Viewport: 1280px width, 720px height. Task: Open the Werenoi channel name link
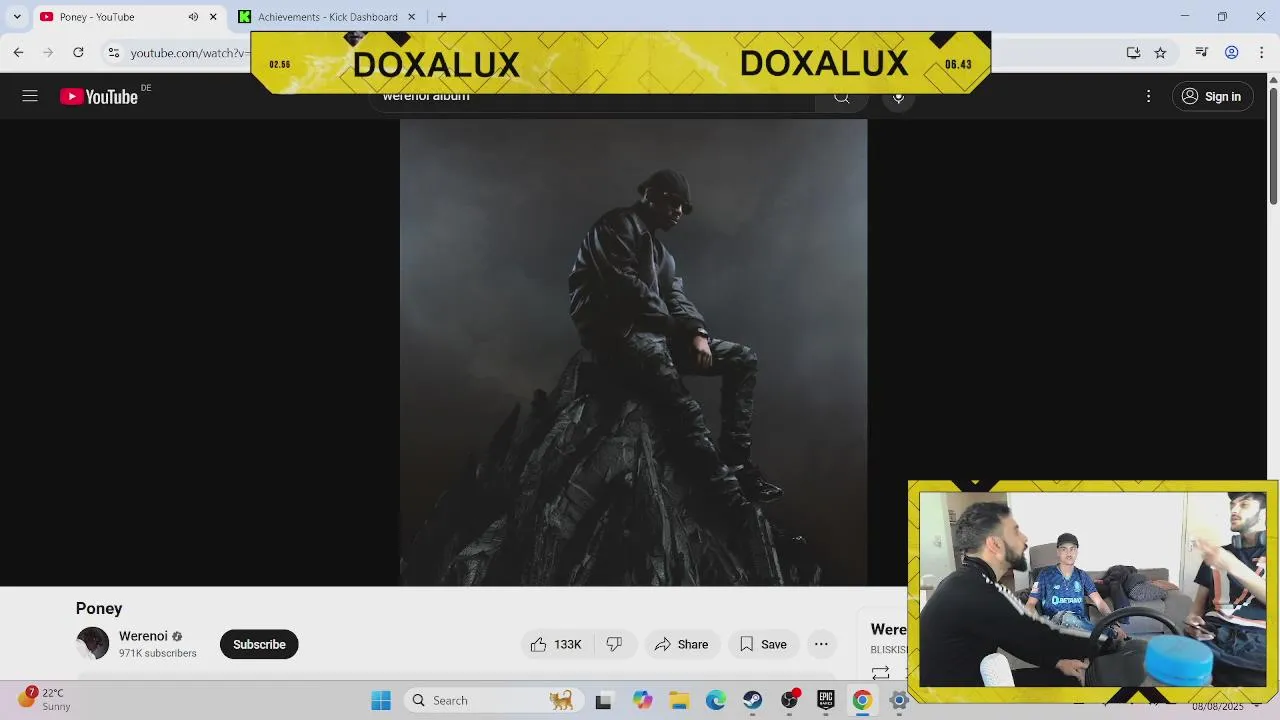(143, 636)
